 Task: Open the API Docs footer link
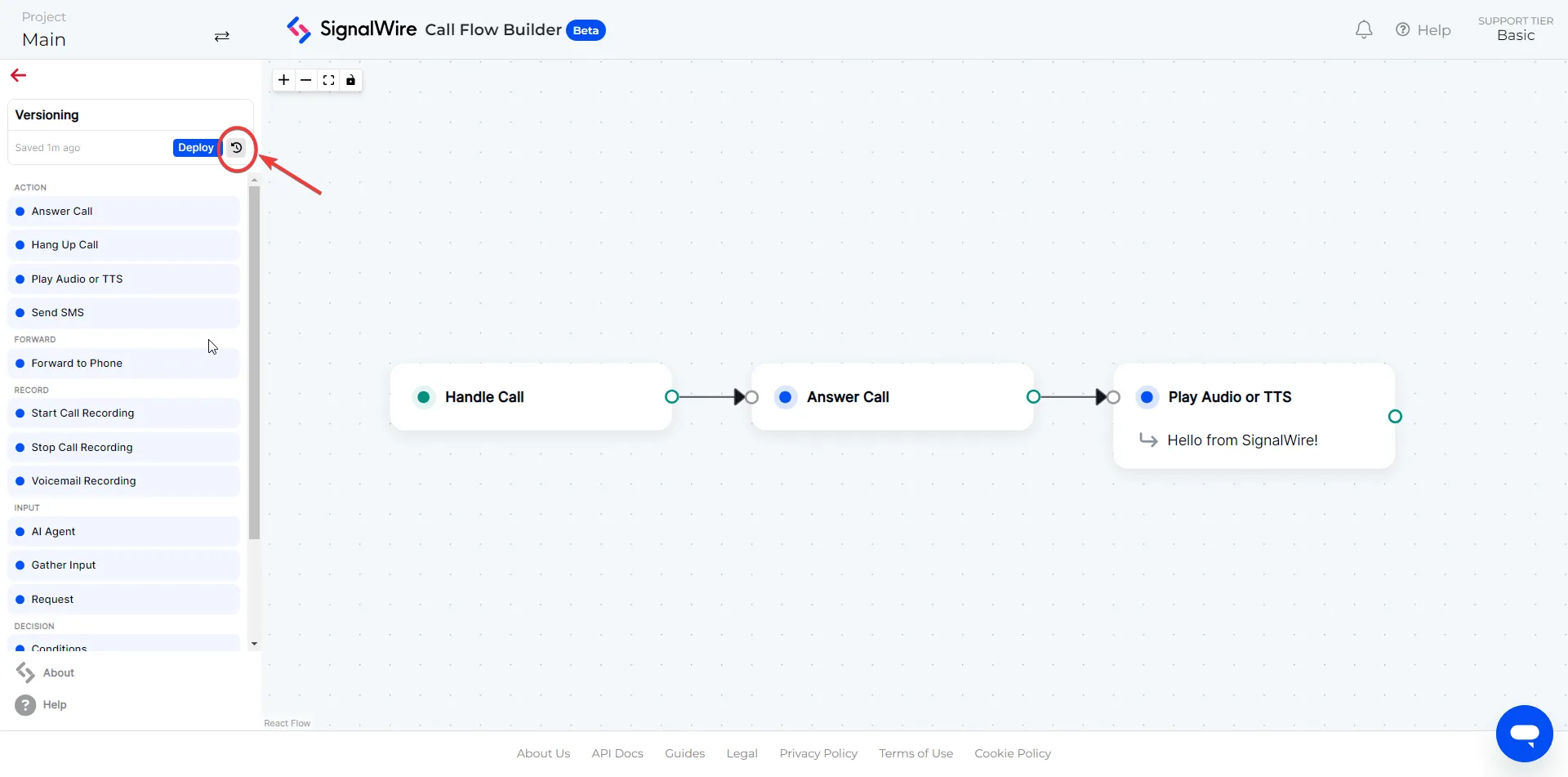(x=617, y=752)
